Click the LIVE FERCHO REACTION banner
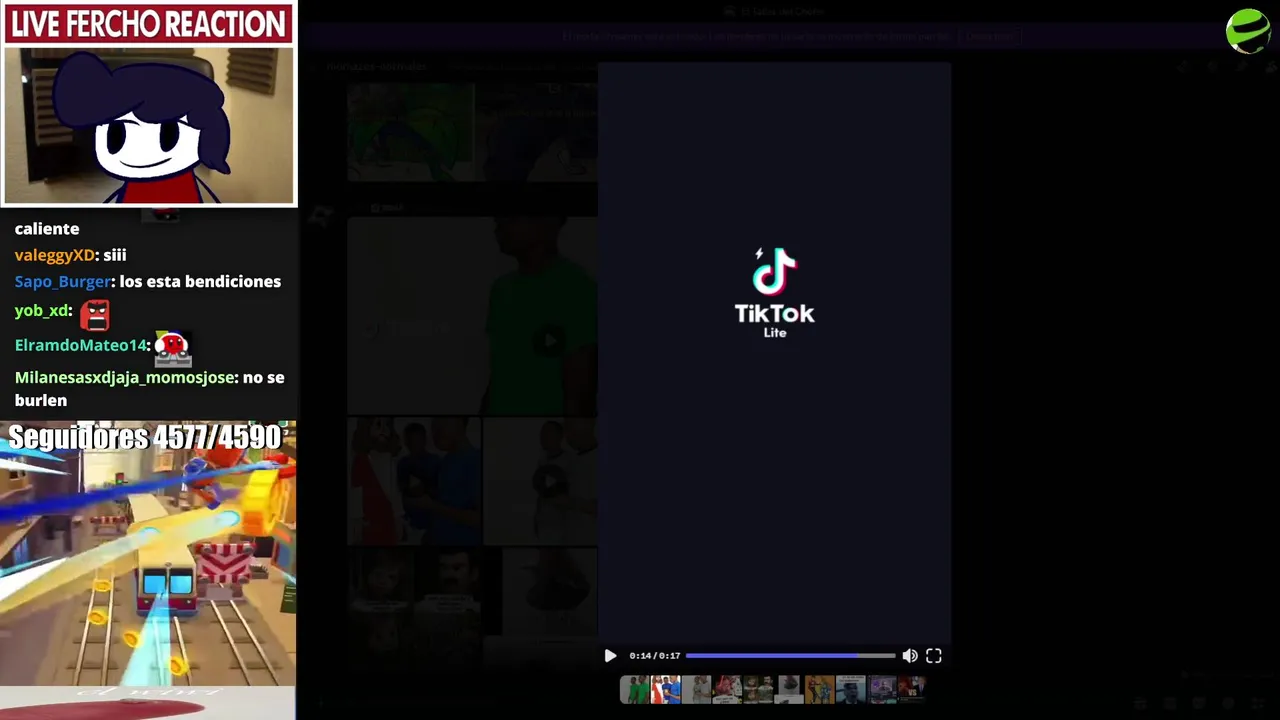Image resolution: width=1280 pixels, height=720 pixels. [x=149, y=24]
